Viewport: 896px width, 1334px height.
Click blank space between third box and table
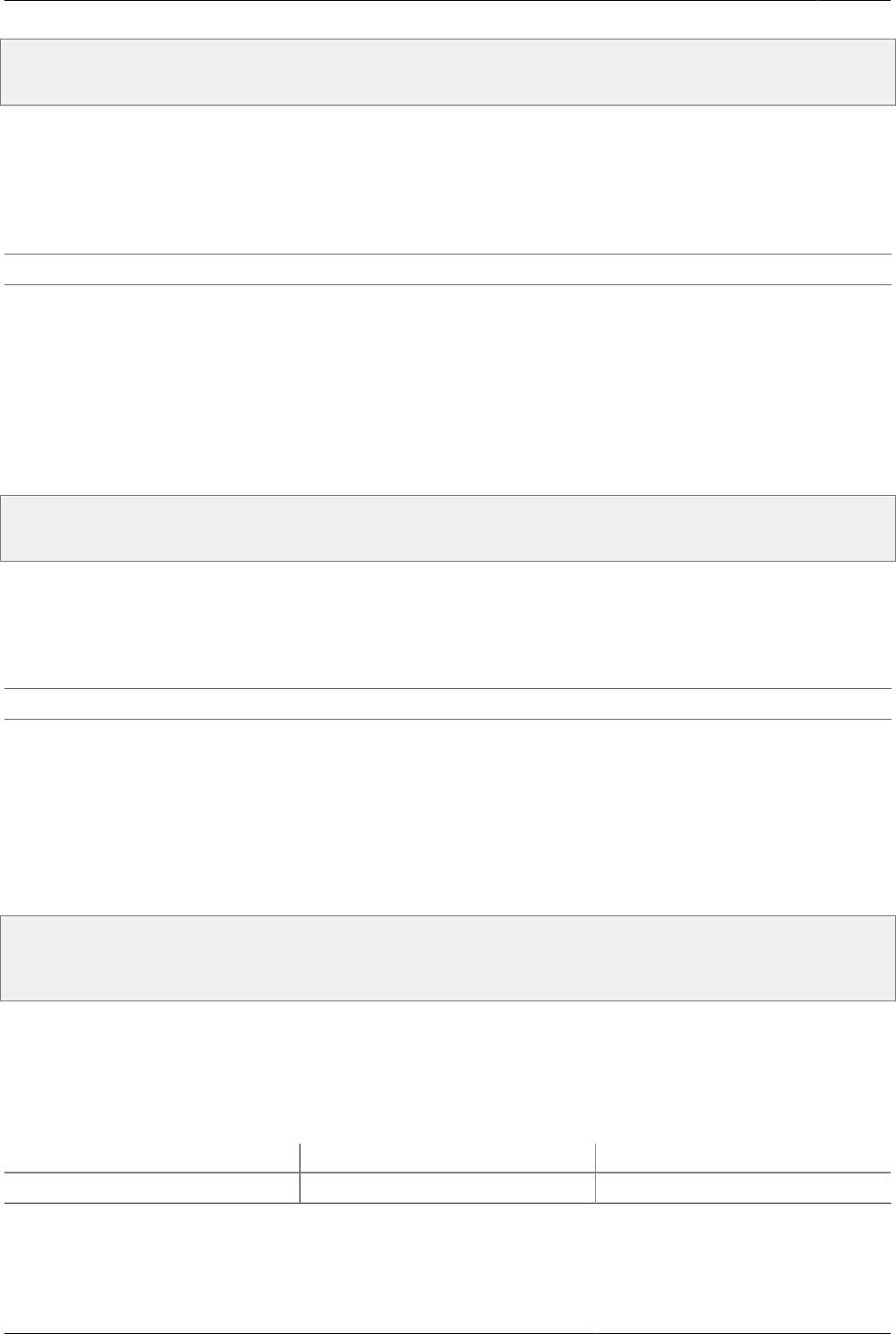(448, 1071)
